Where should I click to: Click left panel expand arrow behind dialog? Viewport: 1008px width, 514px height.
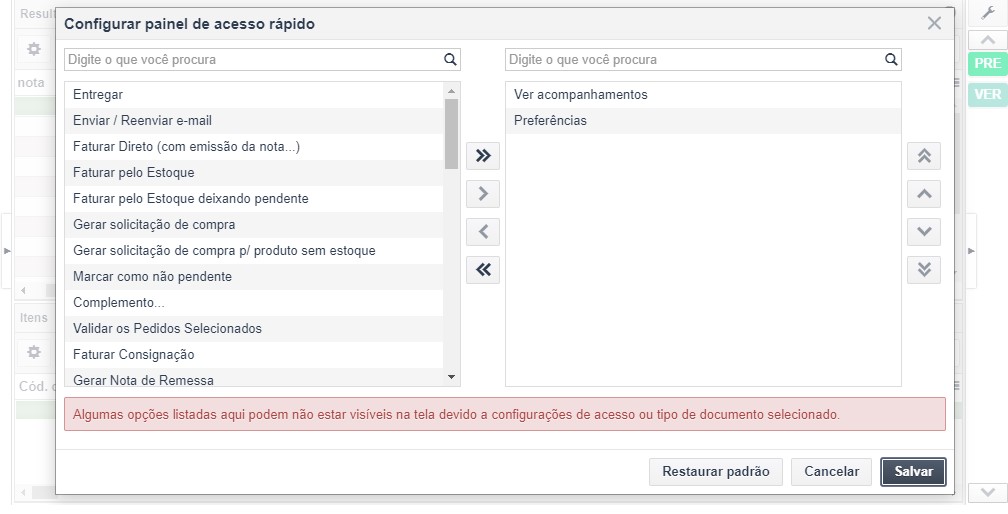7,251
